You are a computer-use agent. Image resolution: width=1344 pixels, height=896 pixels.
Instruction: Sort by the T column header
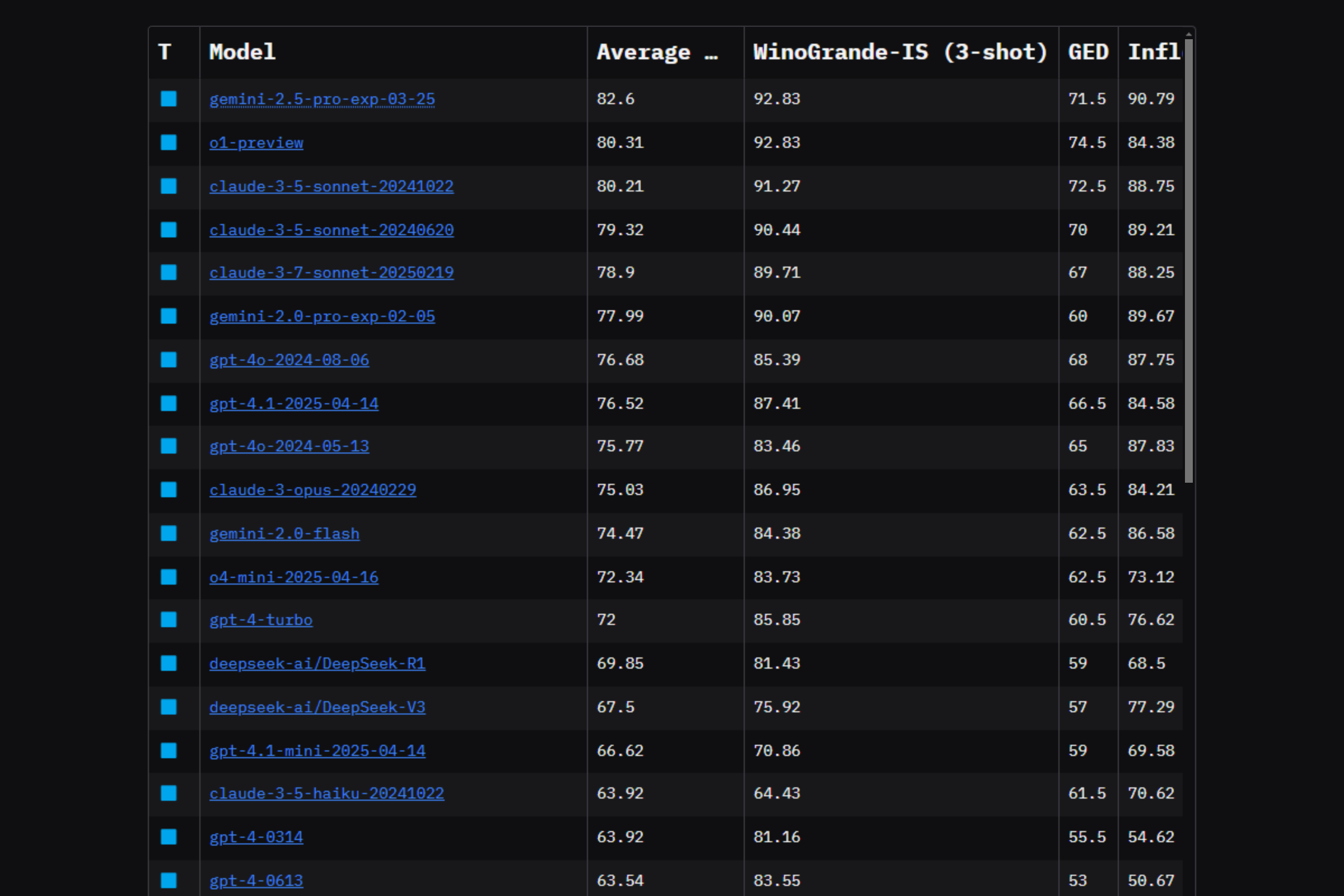tap(174, 53)
